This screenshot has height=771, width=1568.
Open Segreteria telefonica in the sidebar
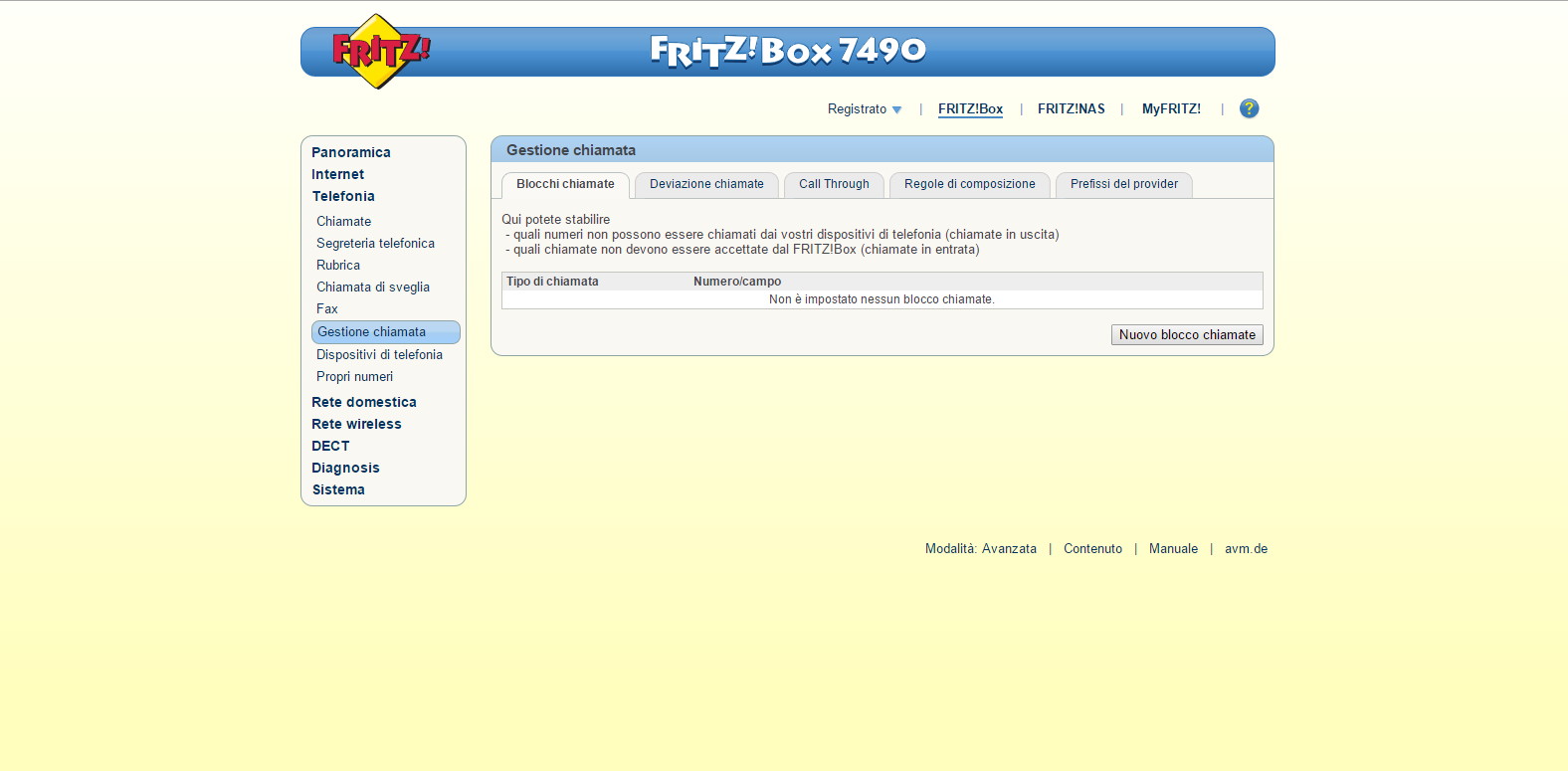pos(375,243)
